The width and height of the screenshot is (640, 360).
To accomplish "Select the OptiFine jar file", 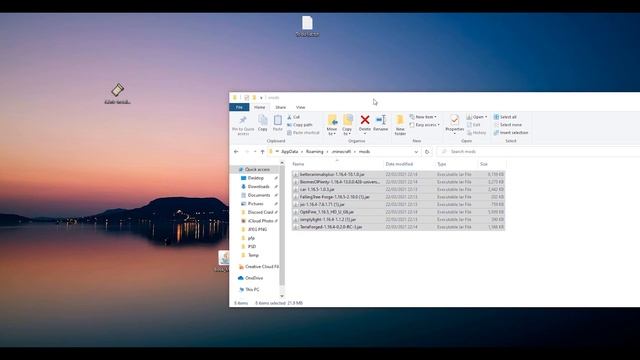I will point(398,212).
